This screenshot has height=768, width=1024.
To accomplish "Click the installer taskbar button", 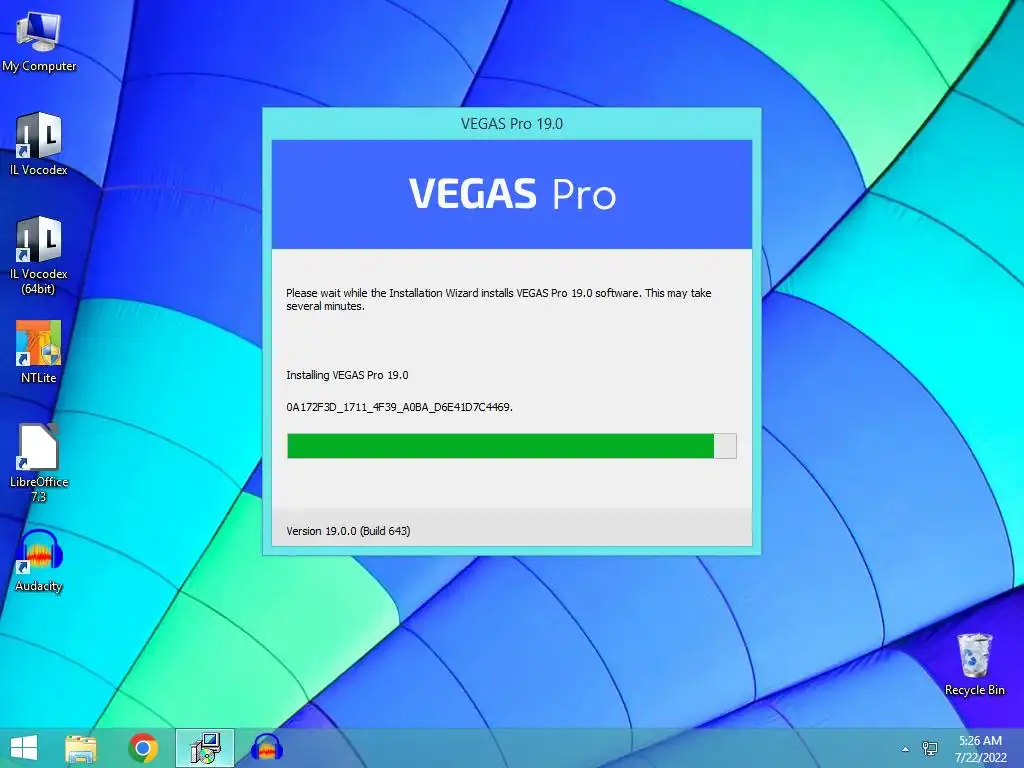I will point(205,748).
